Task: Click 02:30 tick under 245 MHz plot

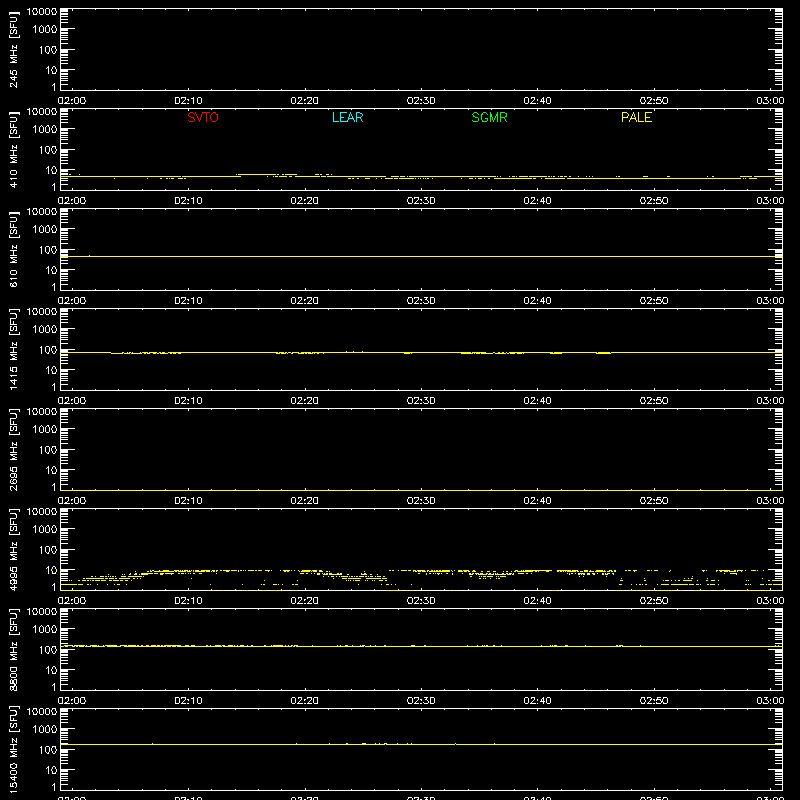Action: (421, 101)
